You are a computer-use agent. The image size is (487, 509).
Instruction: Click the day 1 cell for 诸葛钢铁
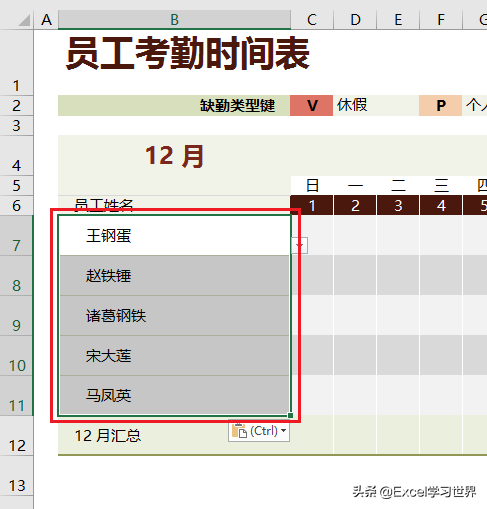click(312, 316)
